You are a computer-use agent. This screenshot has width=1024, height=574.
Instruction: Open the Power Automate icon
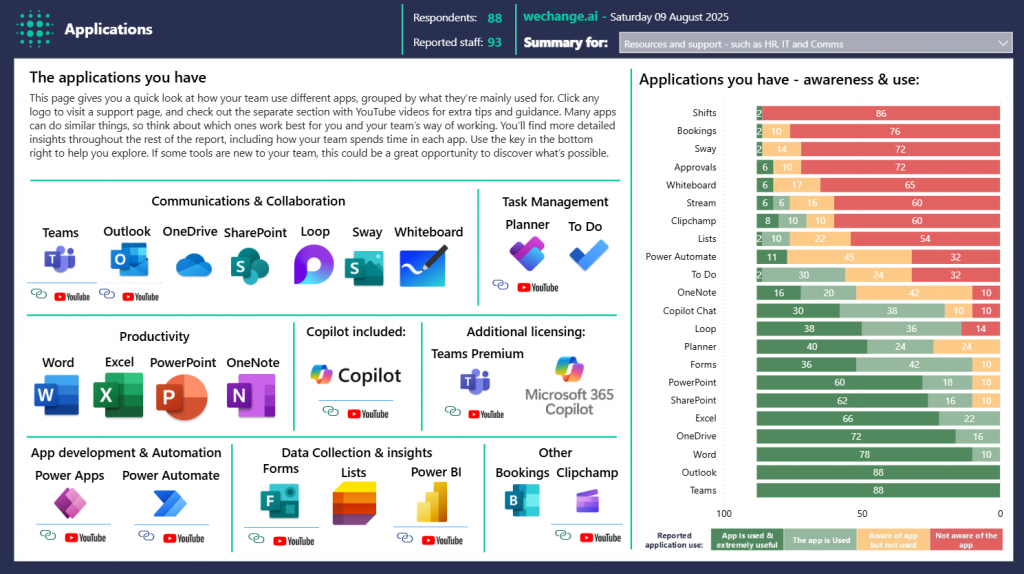click(170, 503)
